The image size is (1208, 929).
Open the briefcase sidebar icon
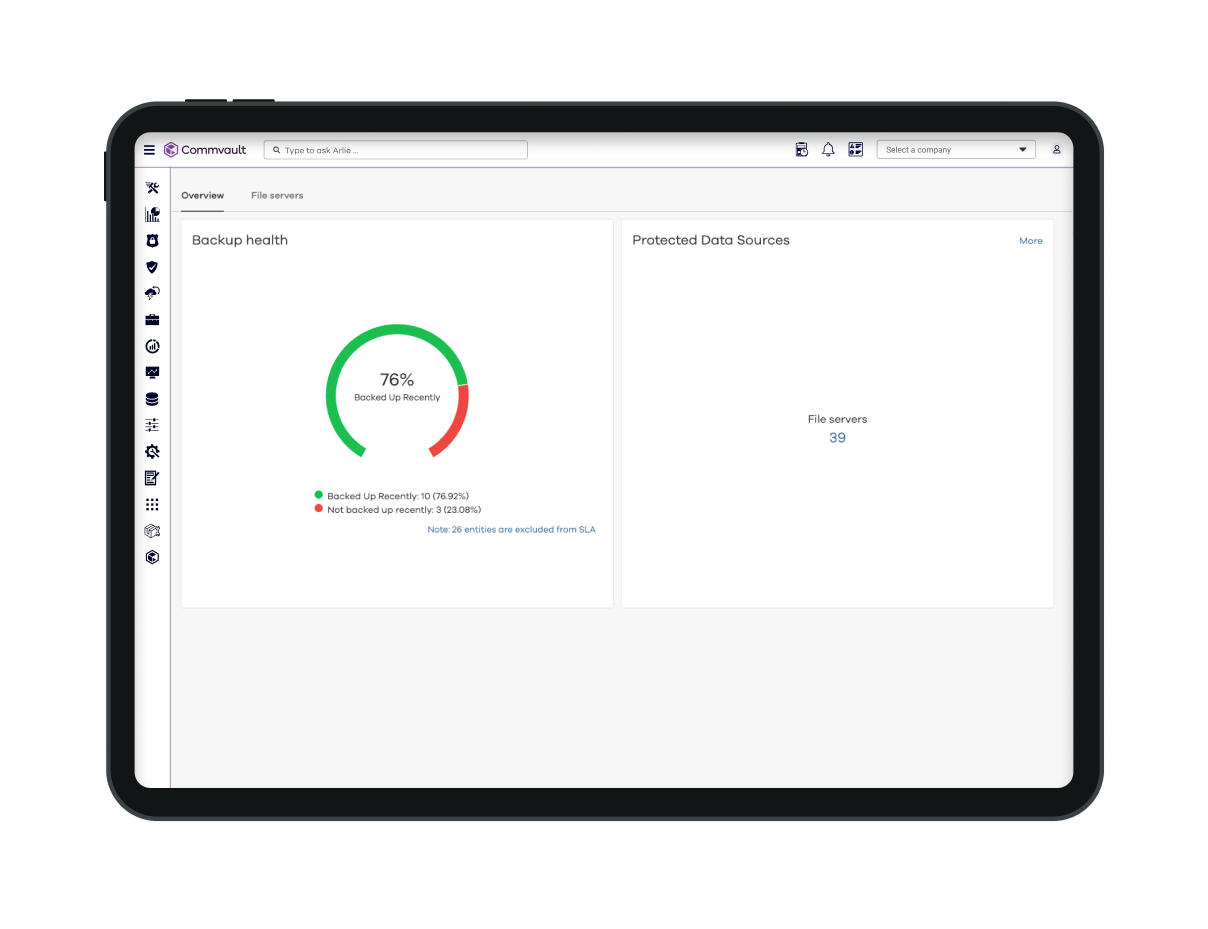[x=152, y=320]
